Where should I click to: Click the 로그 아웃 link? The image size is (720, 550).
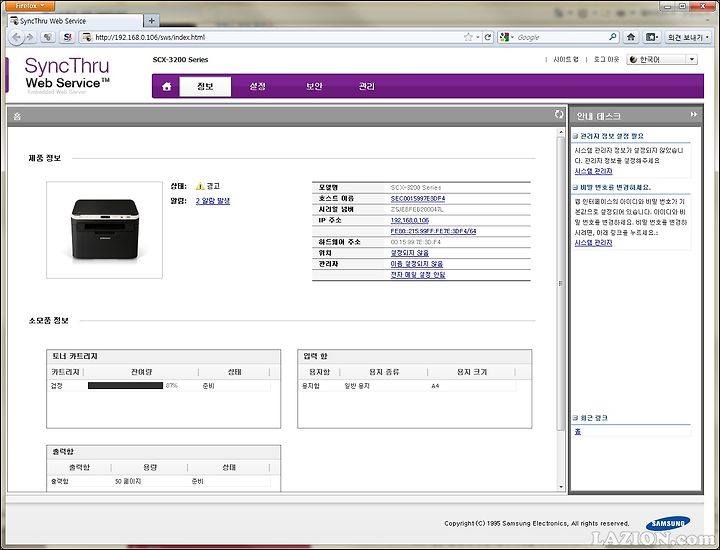point(606,60)
